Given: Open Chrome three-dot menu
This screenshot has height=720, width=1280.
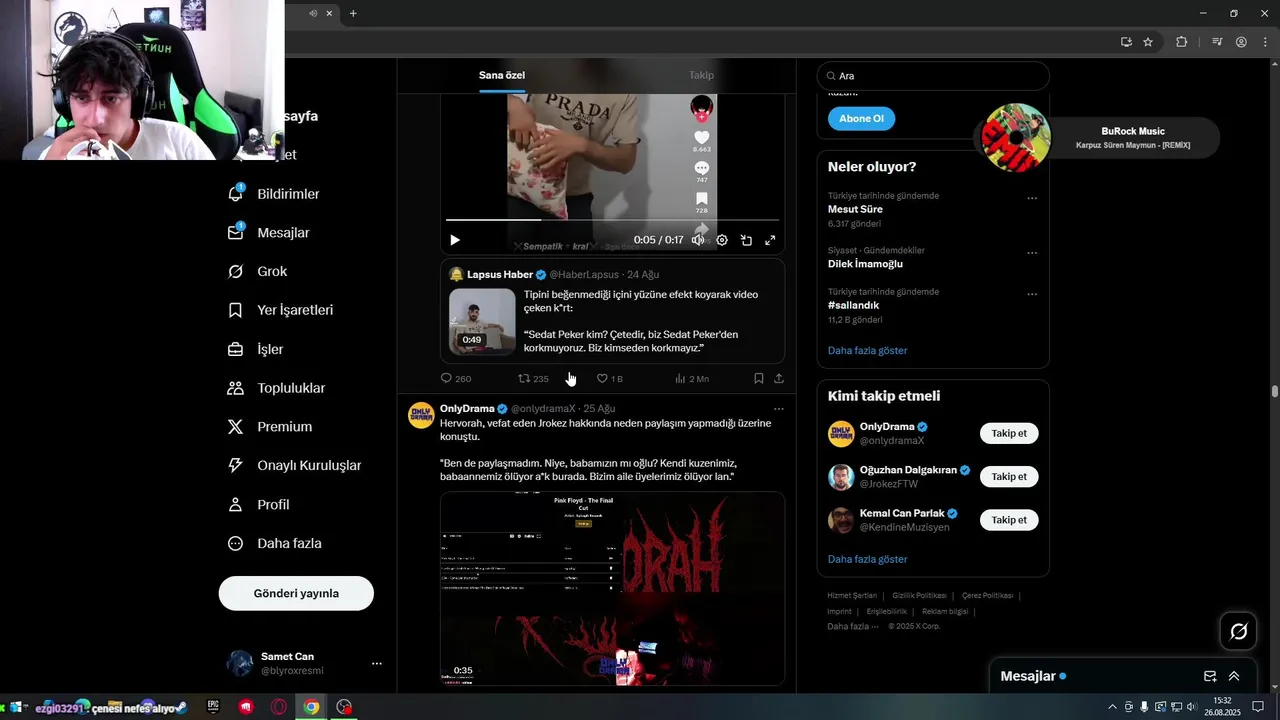Looking at the screenshot, I should (1263, 42).
